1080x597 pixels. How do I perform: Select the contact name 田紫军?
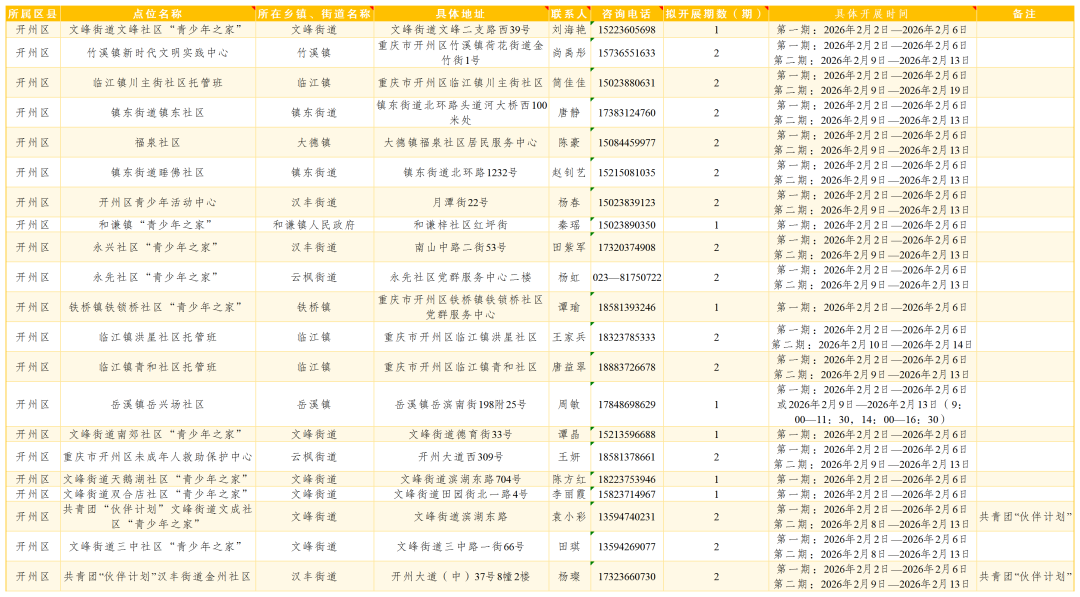click(x=569, y=247)
